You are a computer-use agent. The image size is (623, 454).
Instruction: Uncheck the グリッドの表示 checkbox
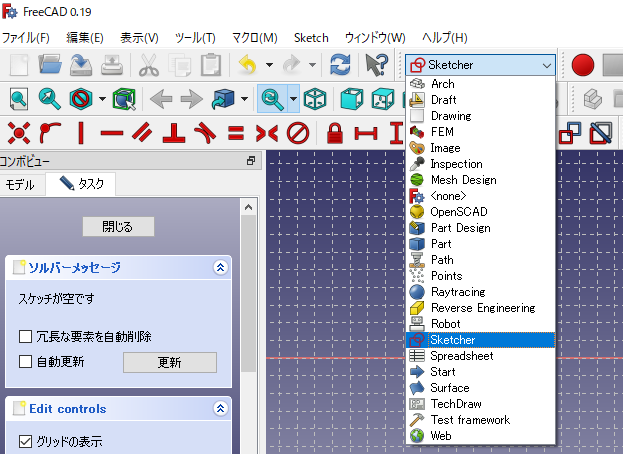pyautogui.click(x=25, y=441)
